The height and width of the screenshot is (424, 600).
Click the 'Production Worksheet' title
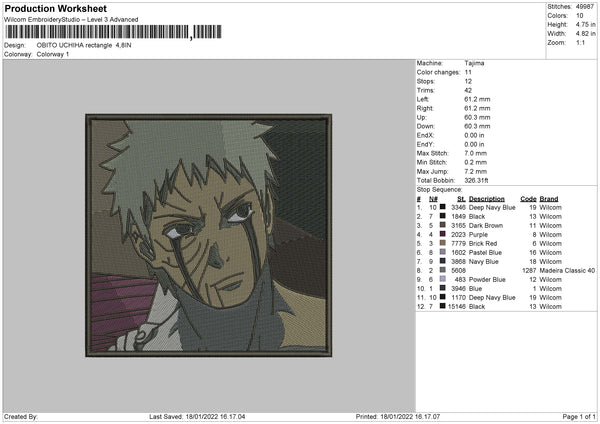[x=55, y=8]
